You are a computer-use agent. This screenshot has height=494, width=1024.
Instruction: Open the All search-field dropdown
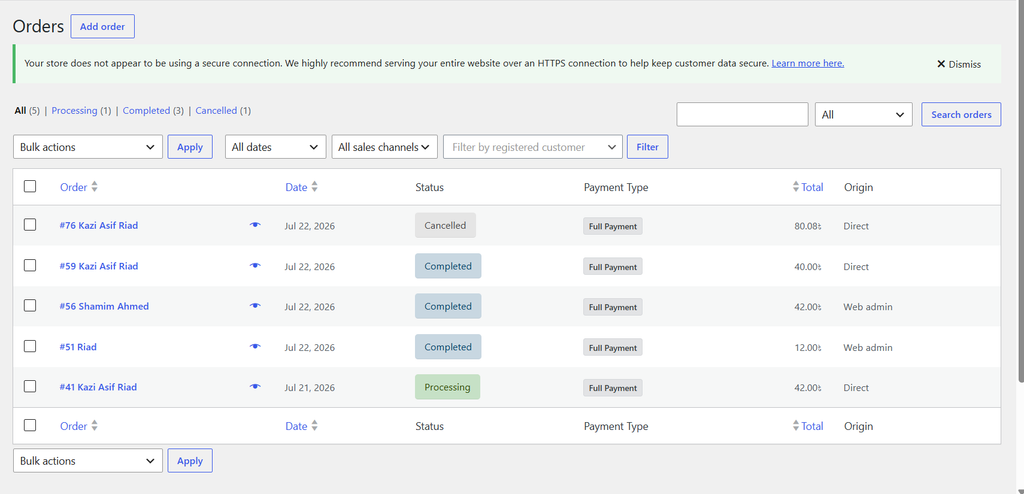[863, 114]
